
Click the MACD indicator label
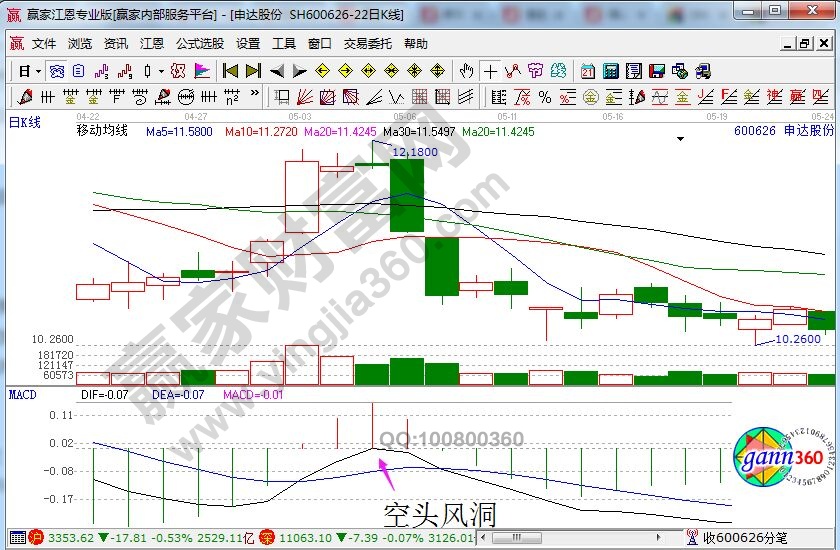pos(22,394)
